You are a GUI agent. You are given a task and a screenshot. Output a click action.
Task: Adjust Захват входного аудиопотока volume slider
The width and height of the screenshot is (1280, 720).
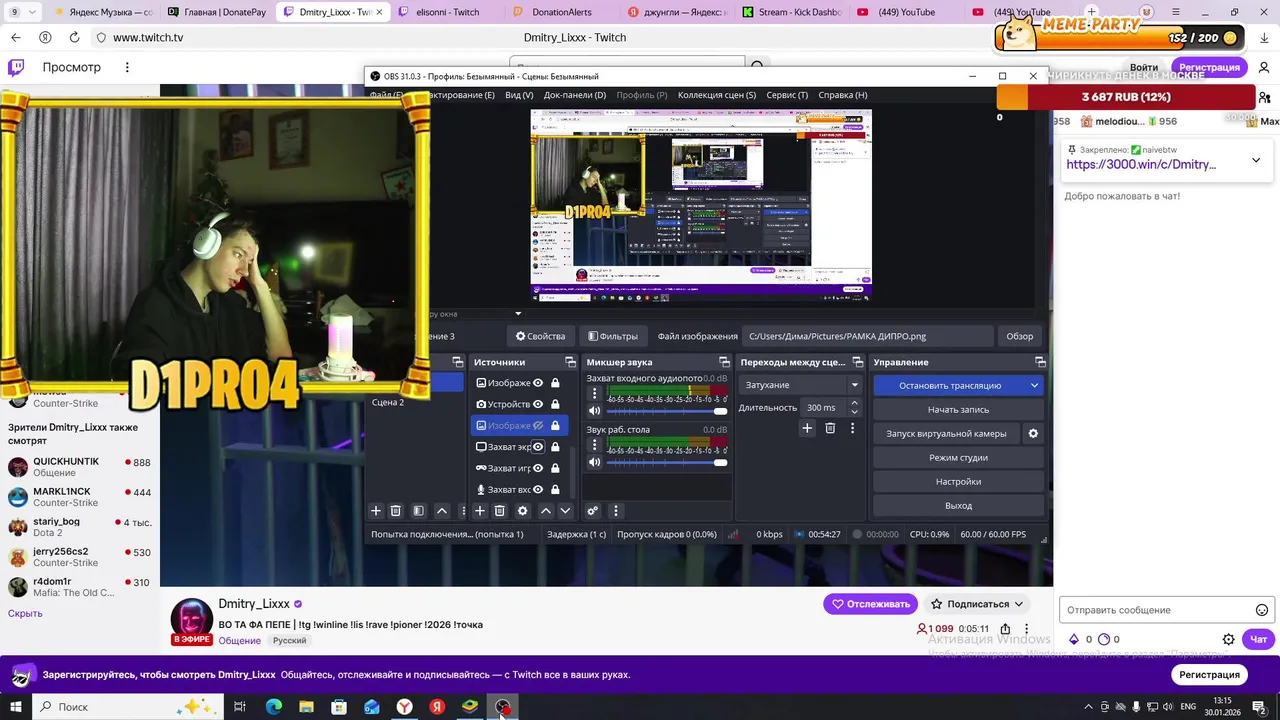click(x=667, y=411)
